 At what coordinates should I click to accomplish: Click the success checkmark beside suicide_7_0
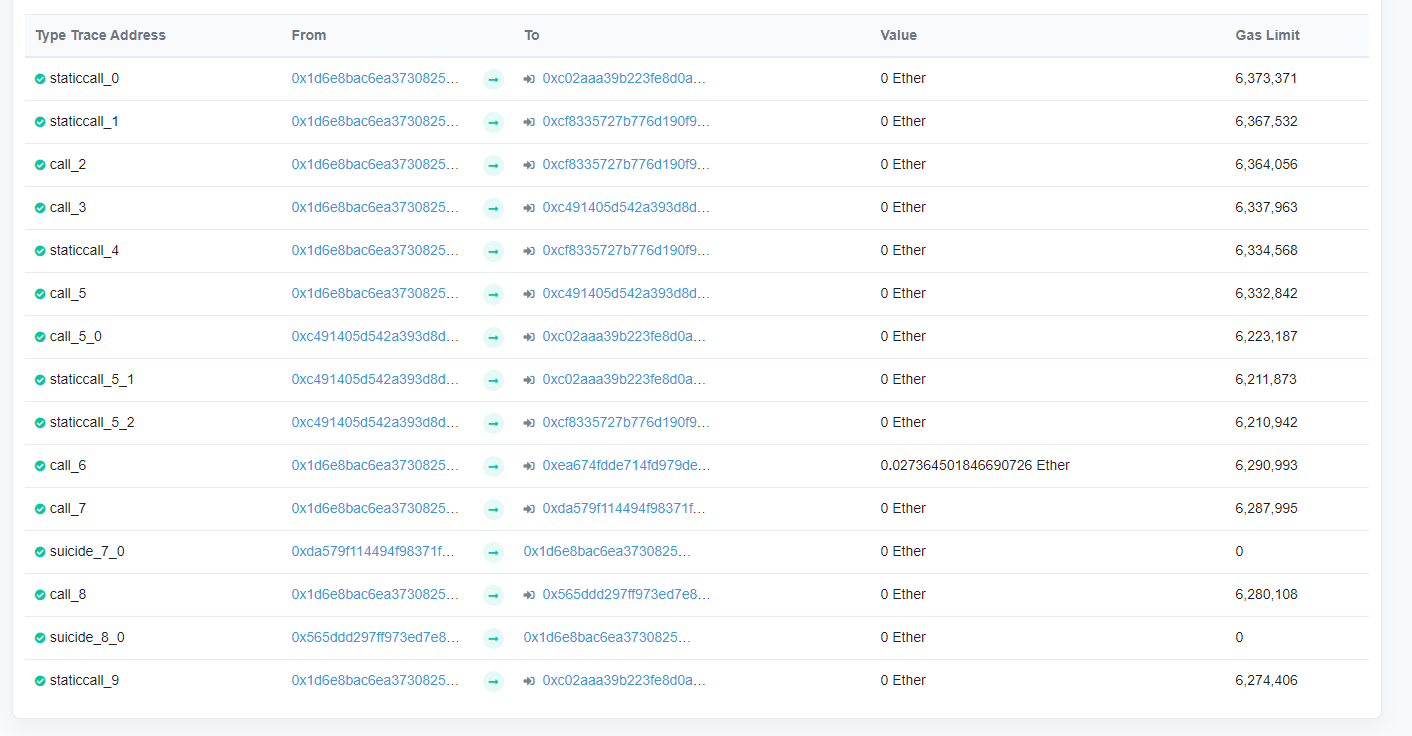pyautogui.click(x=40, y=552)
